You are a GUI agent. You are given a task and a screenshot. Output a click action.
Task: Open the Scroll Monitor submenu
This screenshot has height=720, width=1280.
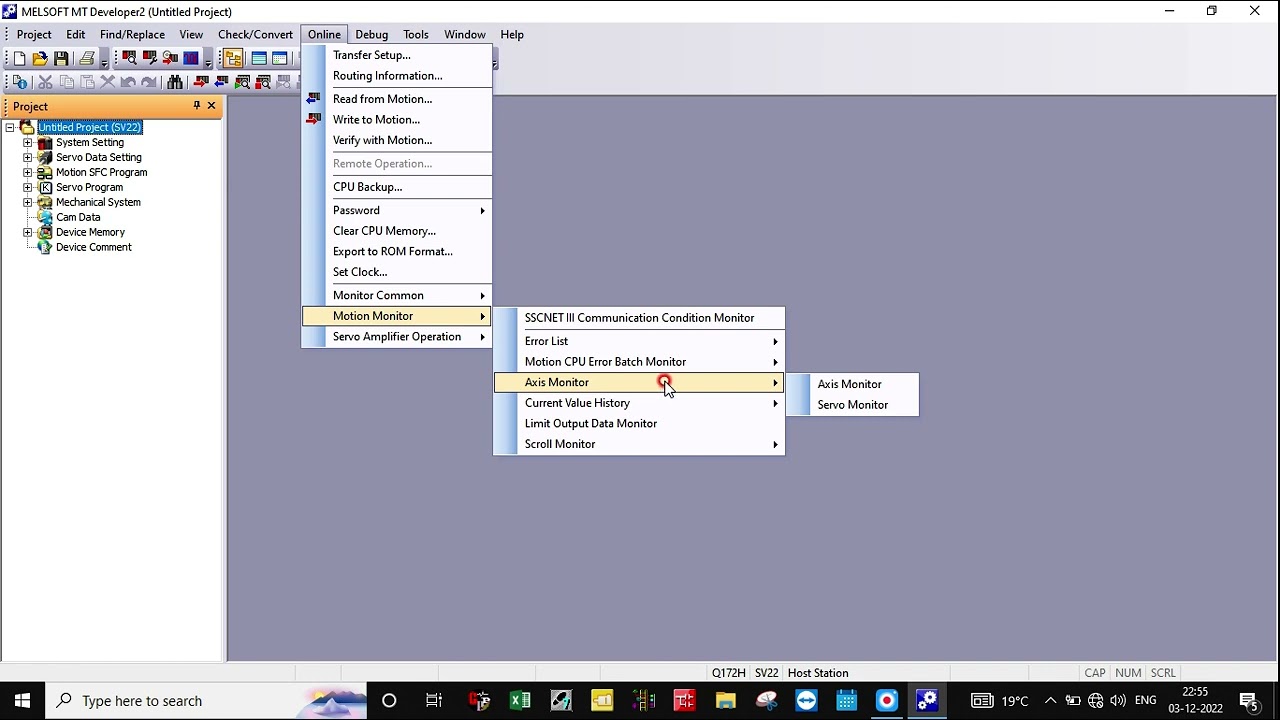point(639,444)
